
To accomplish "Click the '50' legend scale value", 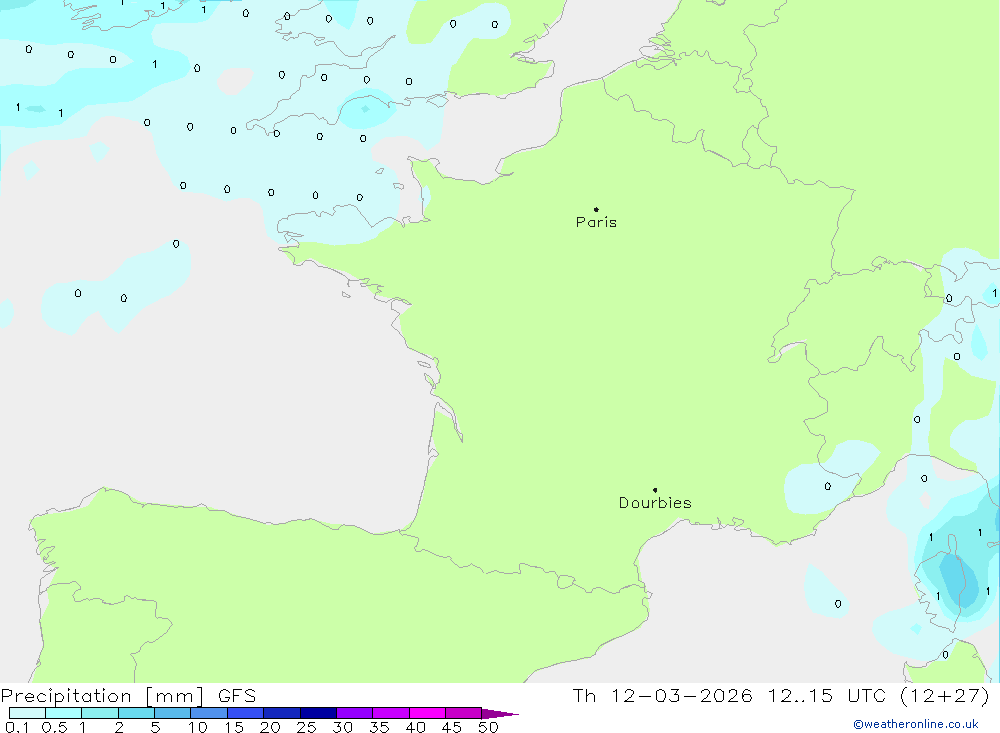I will point(488,727).
